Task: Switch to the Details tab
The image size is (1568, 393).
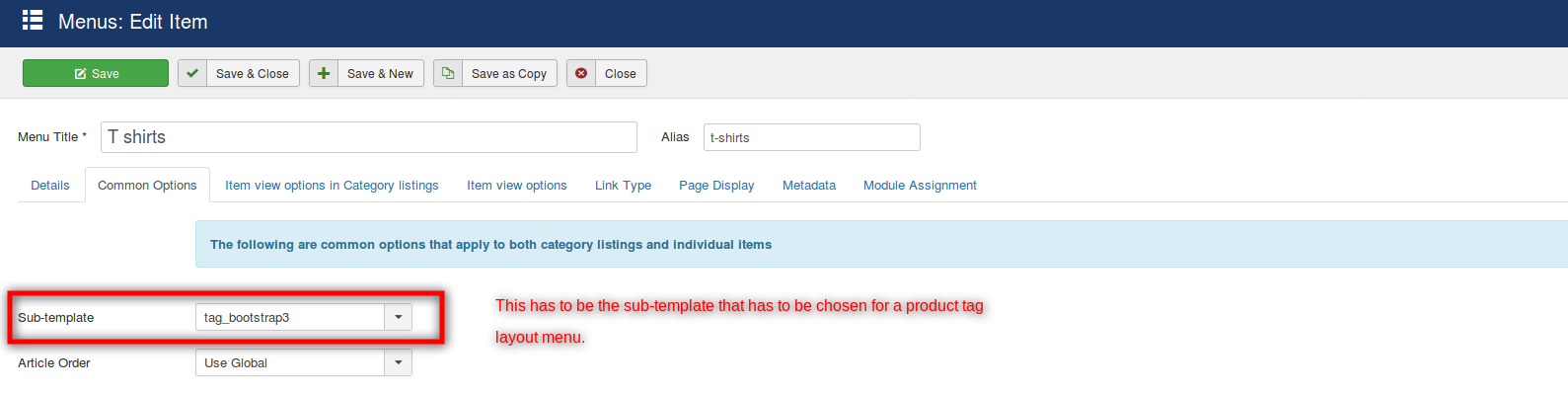Action: 50,185
